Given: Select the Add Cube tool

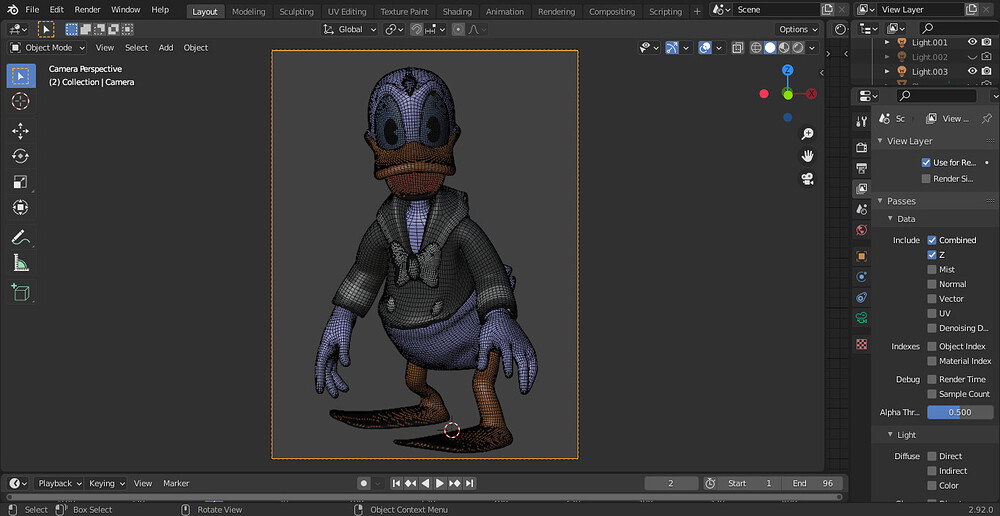Looking at the screenshot, I should [20, 293].
